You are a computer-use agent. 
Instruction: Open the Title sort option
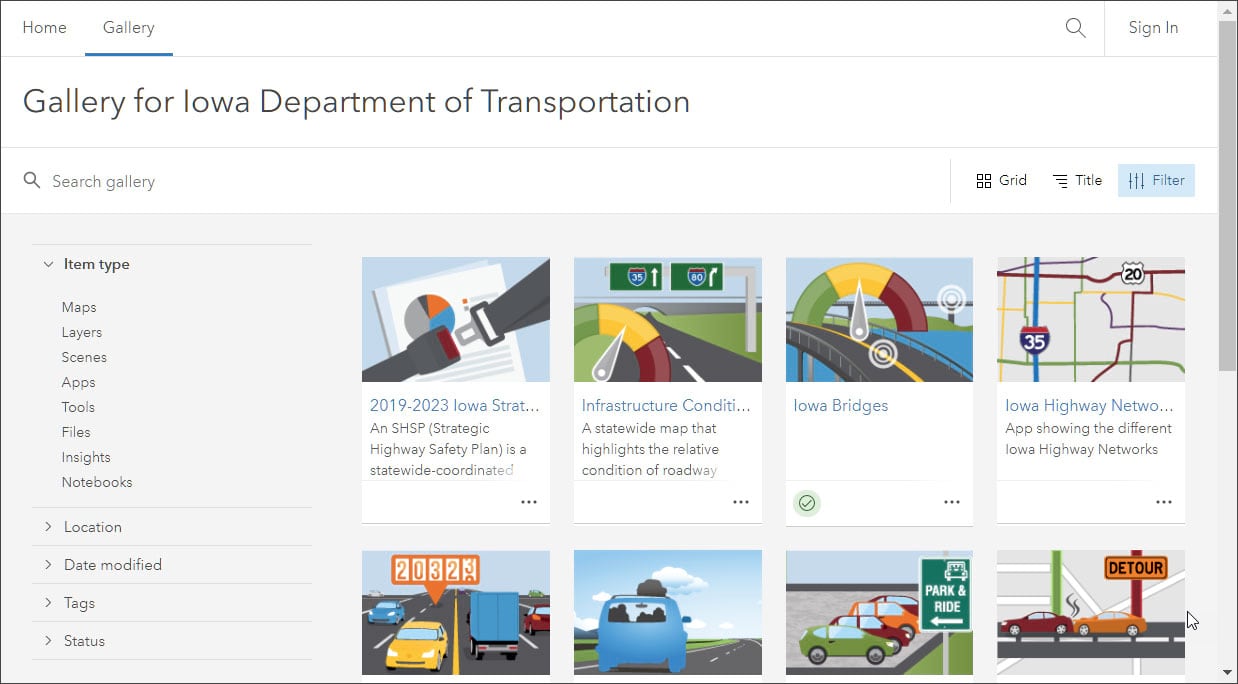coord(1077,180)
